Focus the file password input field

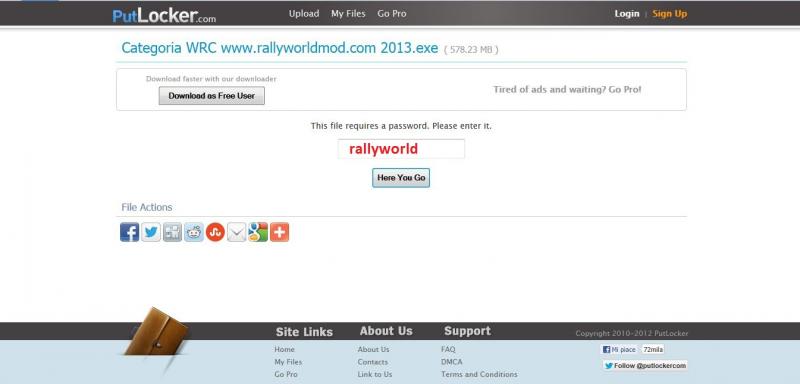click(402, 149)
